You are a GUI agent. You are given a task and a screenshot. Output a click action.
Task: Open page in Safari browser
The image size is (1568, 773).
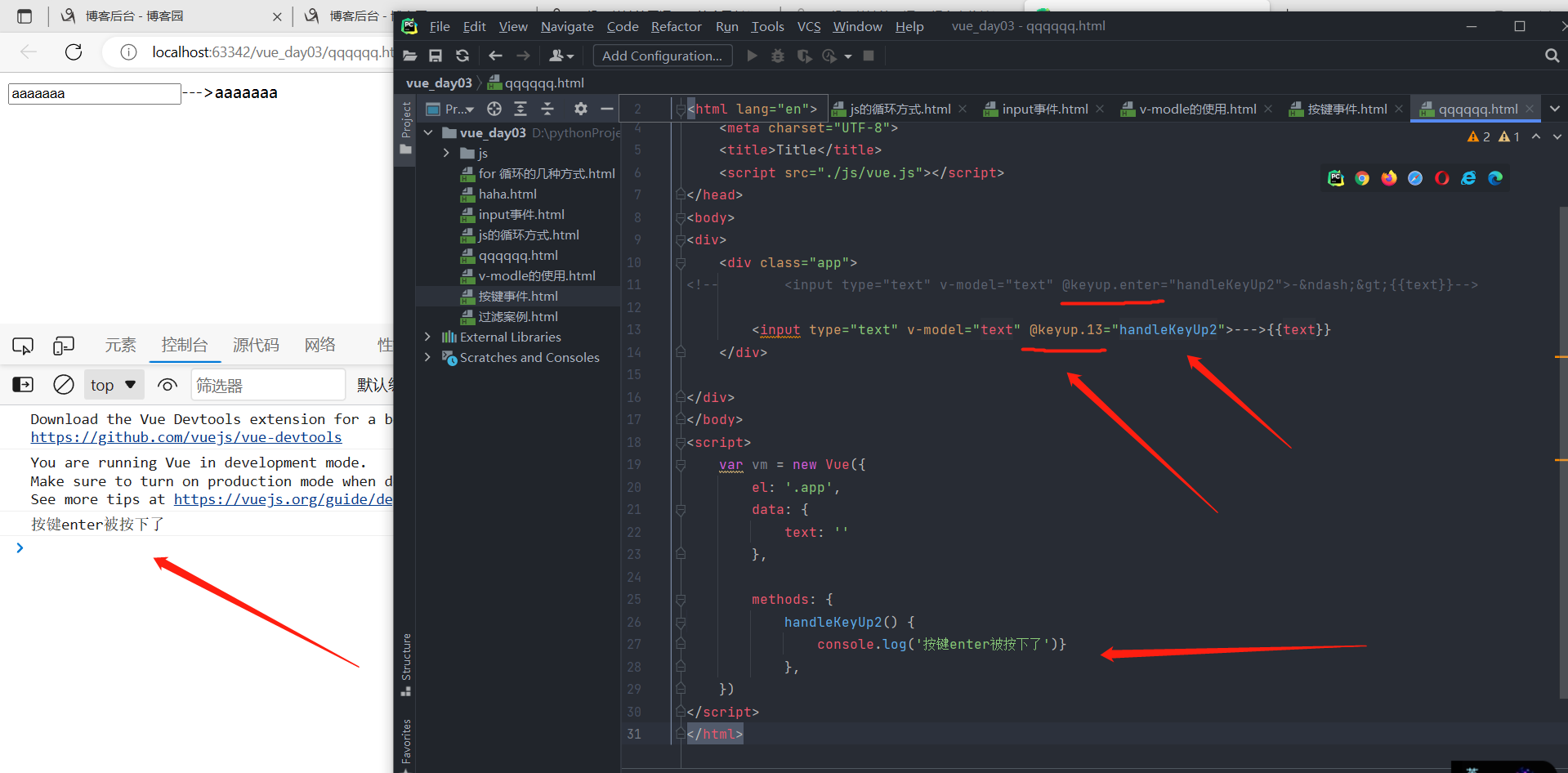point(1415,178)
